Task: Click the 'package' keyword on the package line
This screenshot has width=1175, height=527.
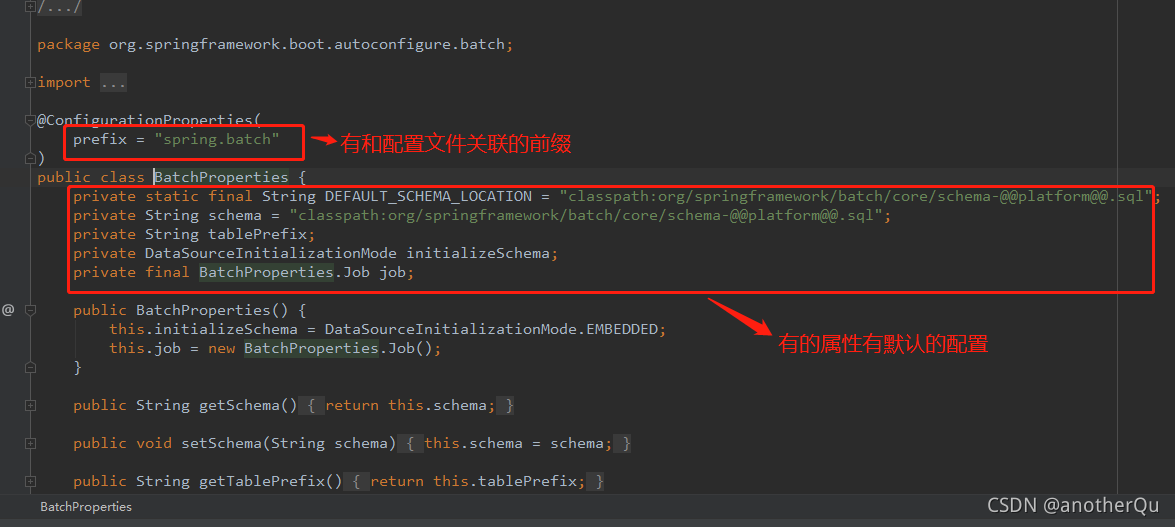Action: click(x=69, y=44)
